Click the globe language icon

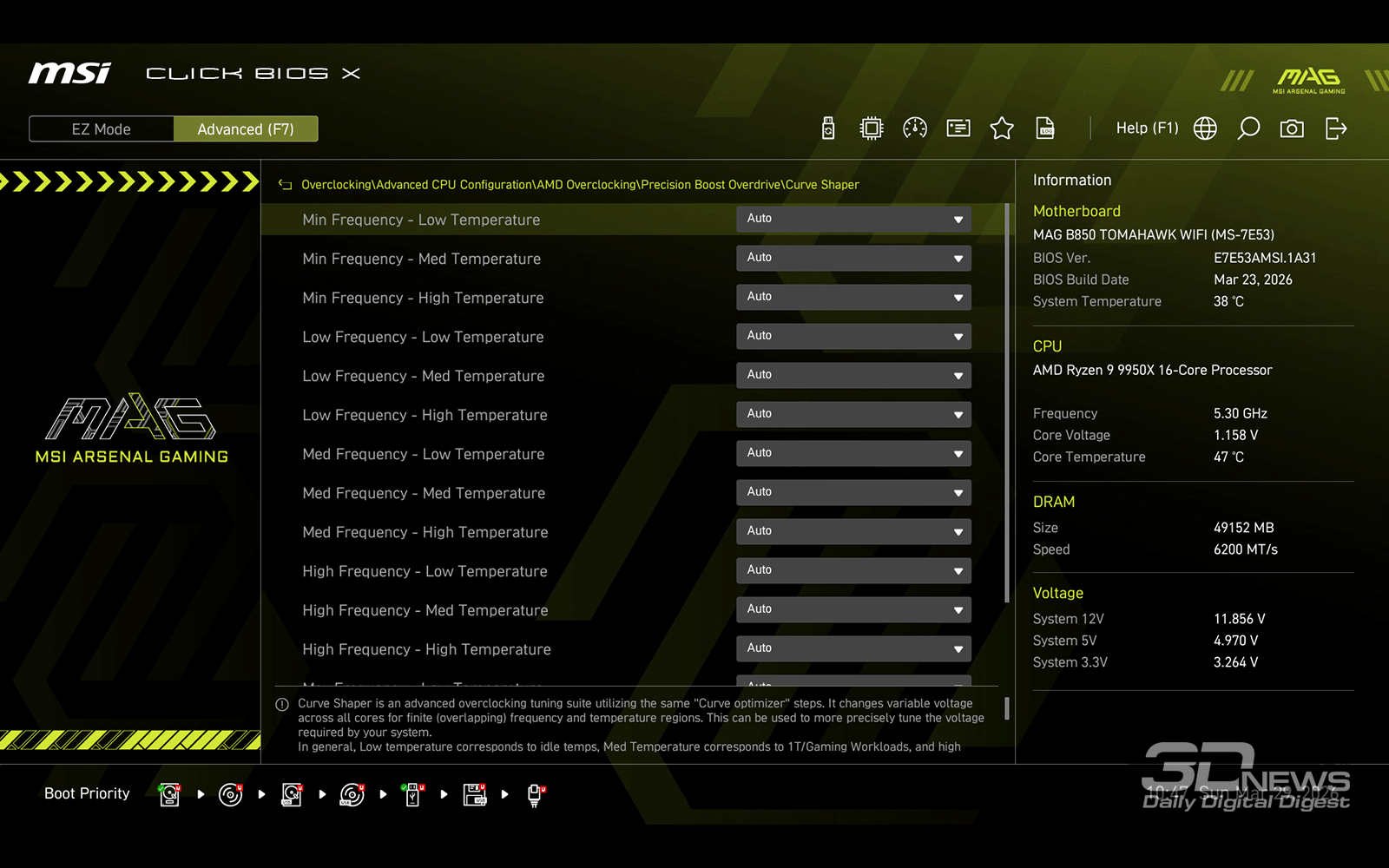[x=1205, y=128]
